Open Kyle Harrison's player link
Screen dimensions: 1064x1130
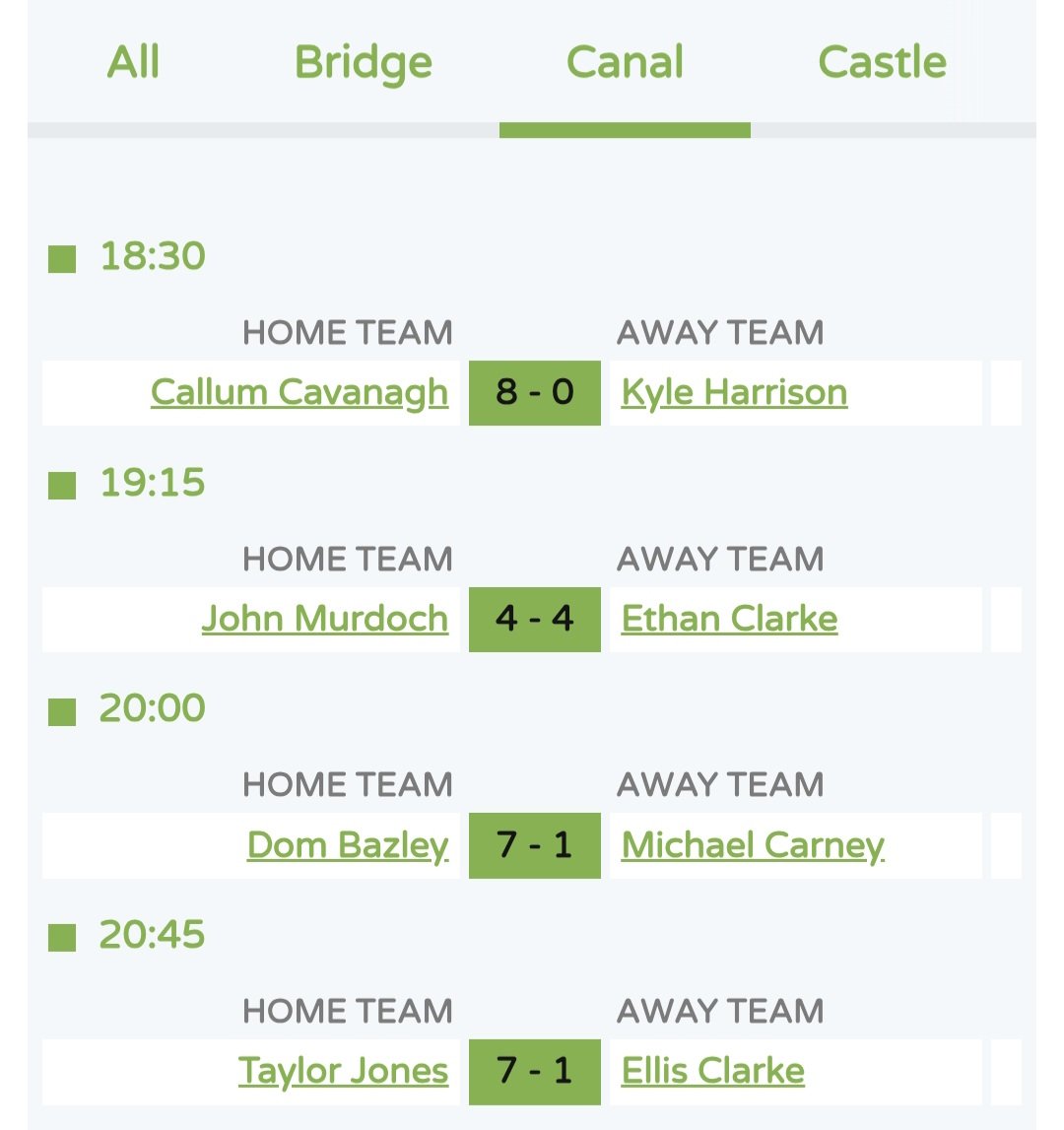[735, 393]
